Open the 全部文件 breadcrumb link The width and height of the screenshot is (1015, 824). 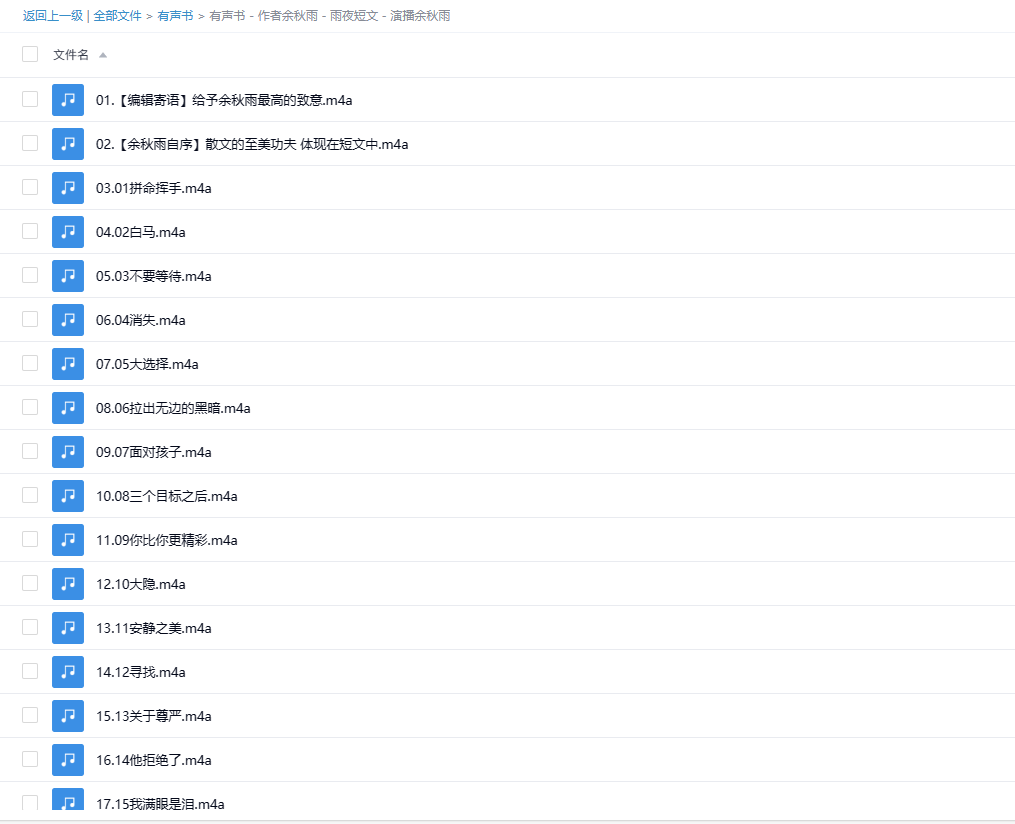(117, 16)
